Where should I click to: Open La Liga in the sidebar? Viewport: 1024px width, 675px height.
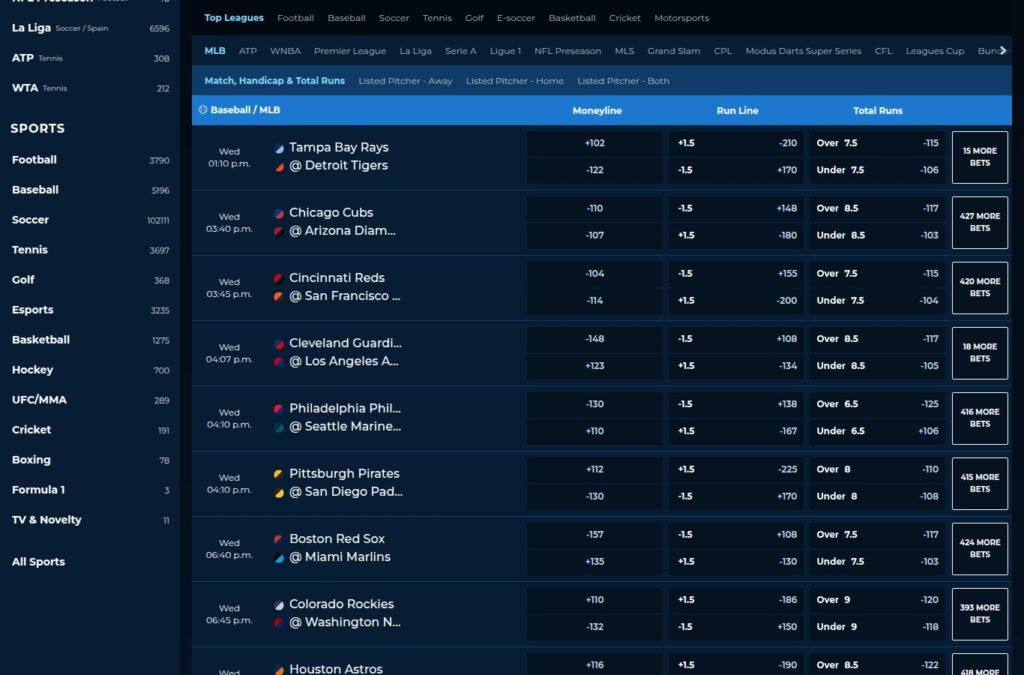90,28
